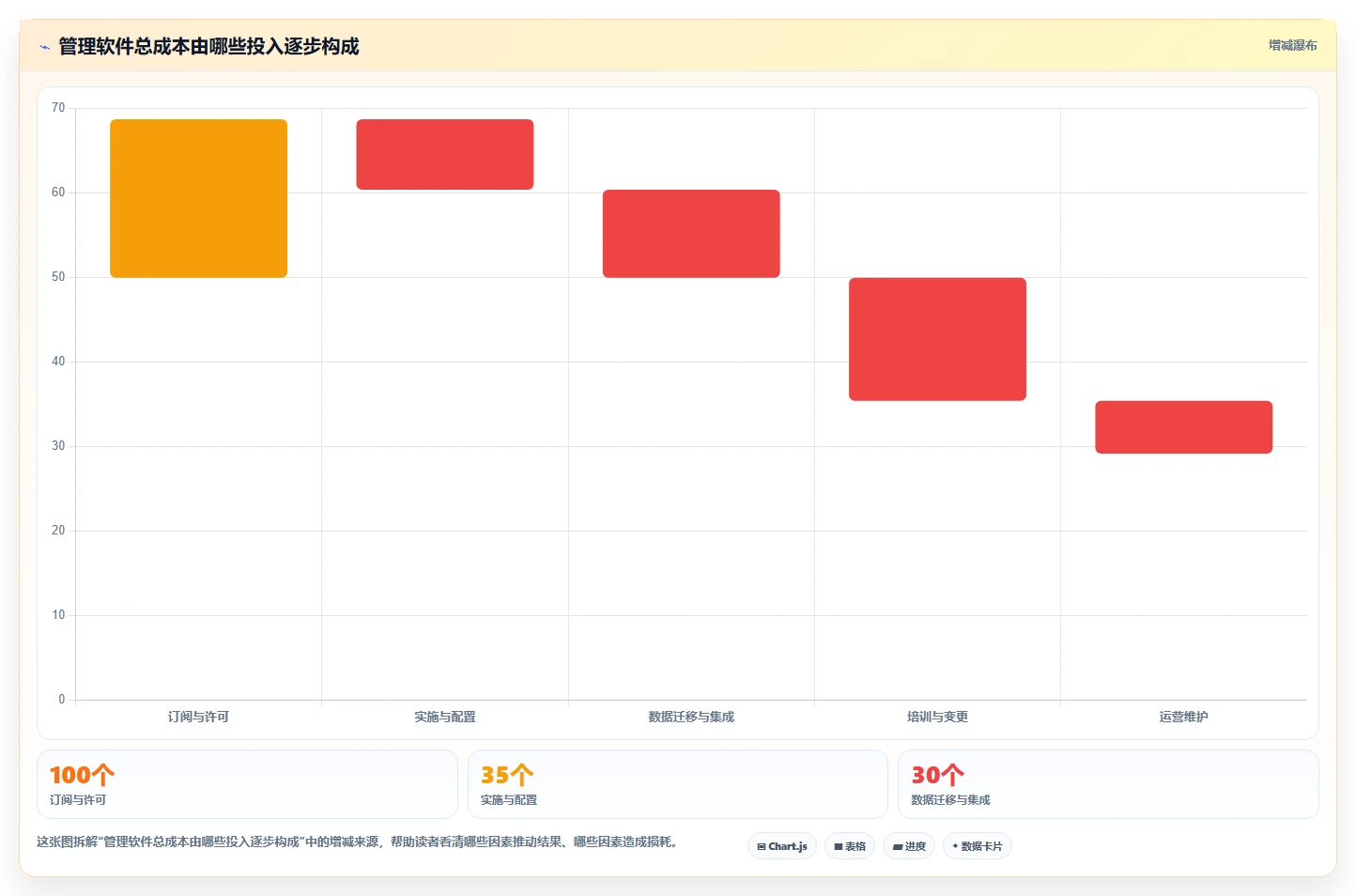This screenshot has height=896, width=1356.
Task: Click the 实施与配置 x-axis label
Action: click(445, 717)
